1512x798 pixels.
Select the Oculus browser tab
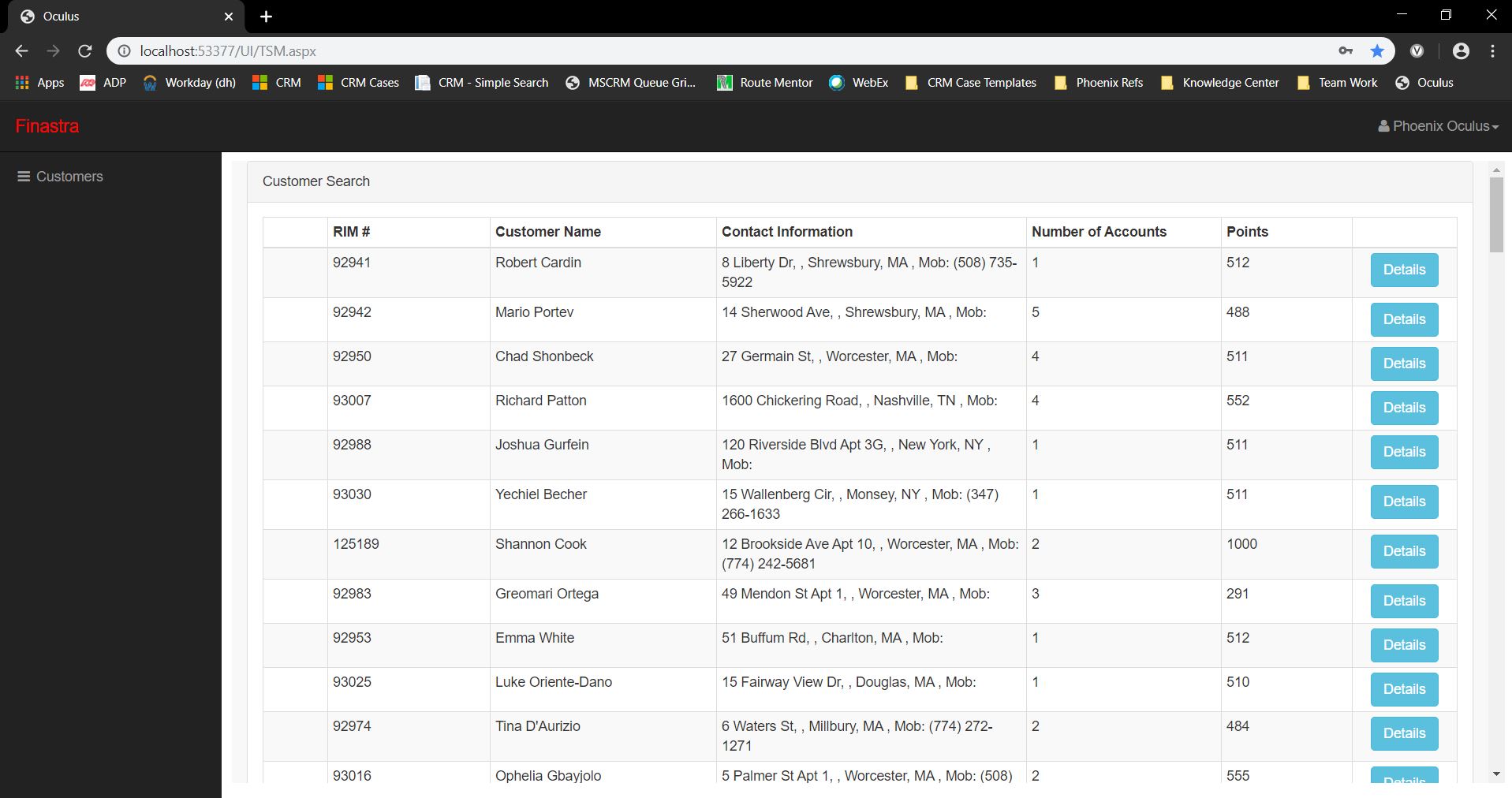click(126, 17)
